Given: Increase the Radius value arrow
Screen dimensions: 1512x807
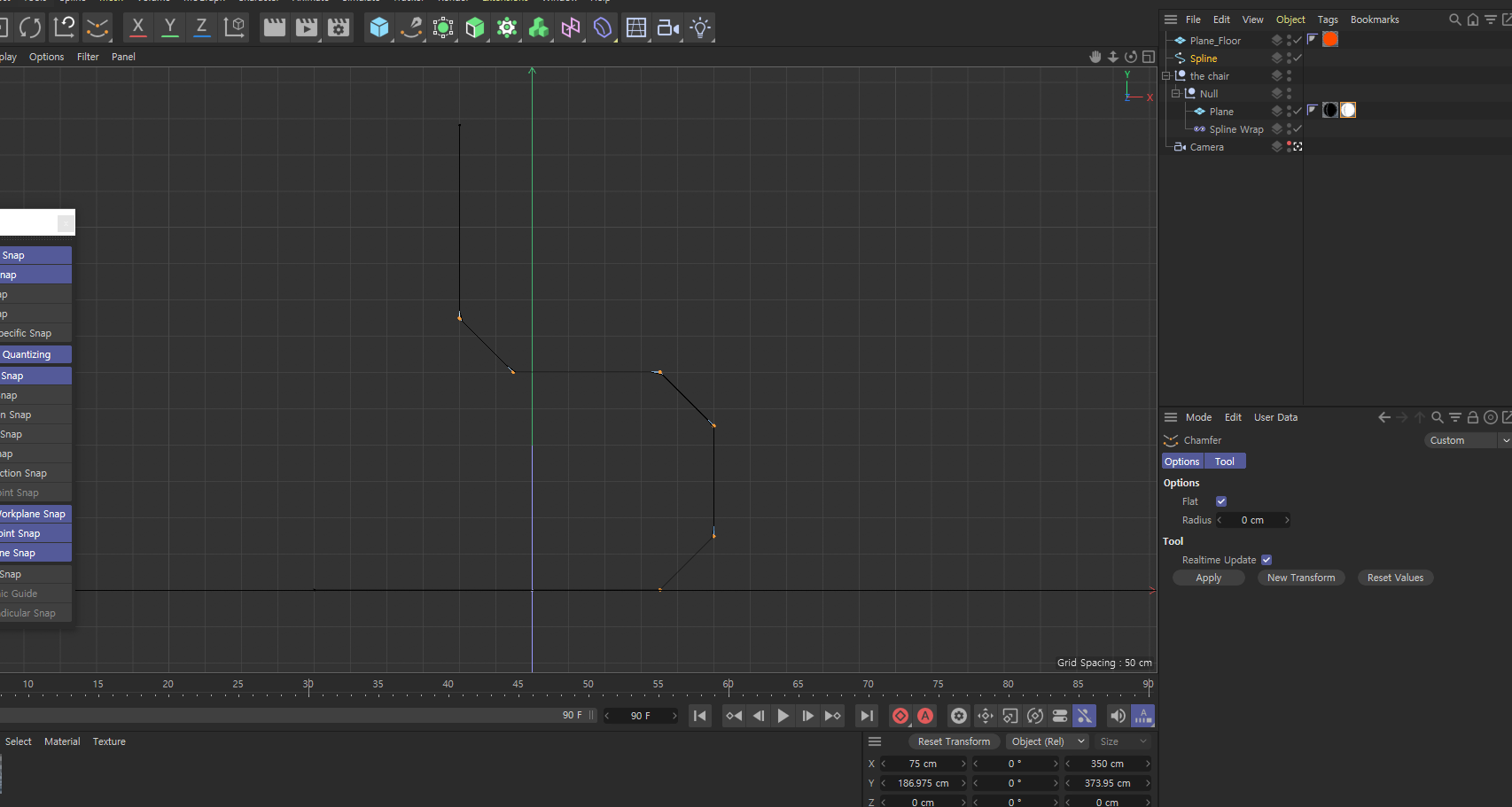Looking at the screenshot, I should (1287, 520).
